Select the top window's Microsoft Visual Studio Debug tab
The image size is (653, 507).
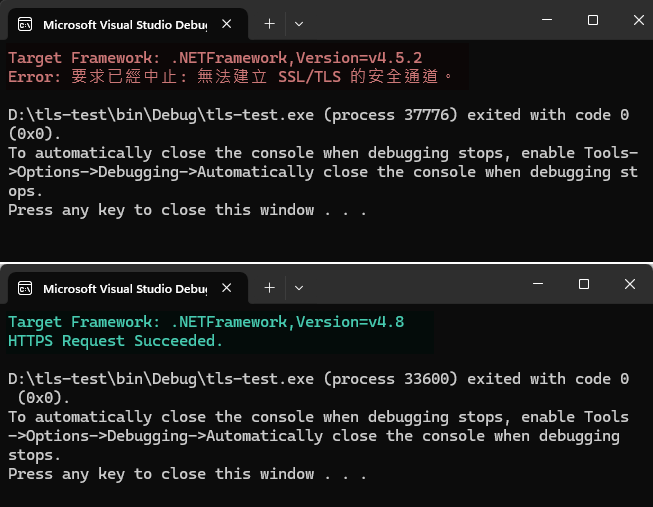pyautogui.click(x=120, y=23)
